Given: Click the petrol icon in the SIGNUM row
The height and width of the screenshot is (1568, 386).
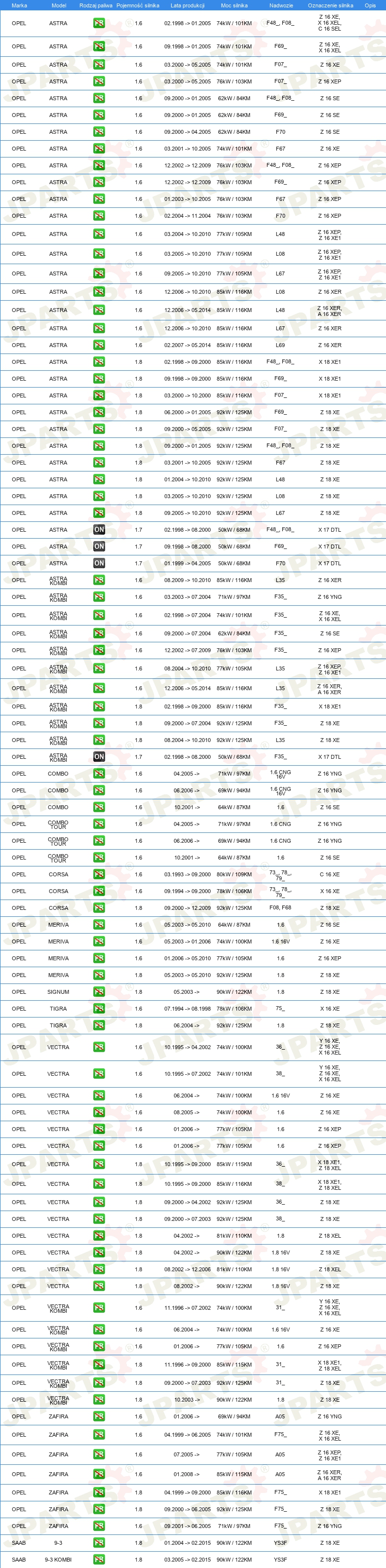Looking at the screenshot, I should 99,991.
